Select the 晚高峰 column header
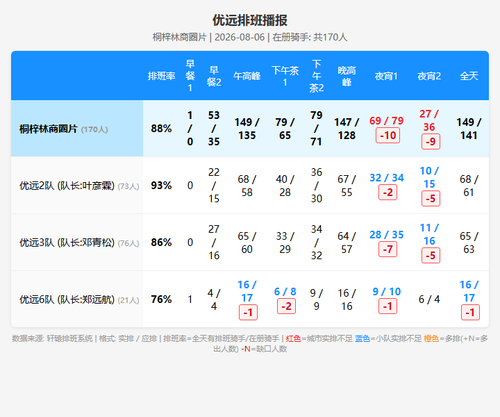 point(347,76)
